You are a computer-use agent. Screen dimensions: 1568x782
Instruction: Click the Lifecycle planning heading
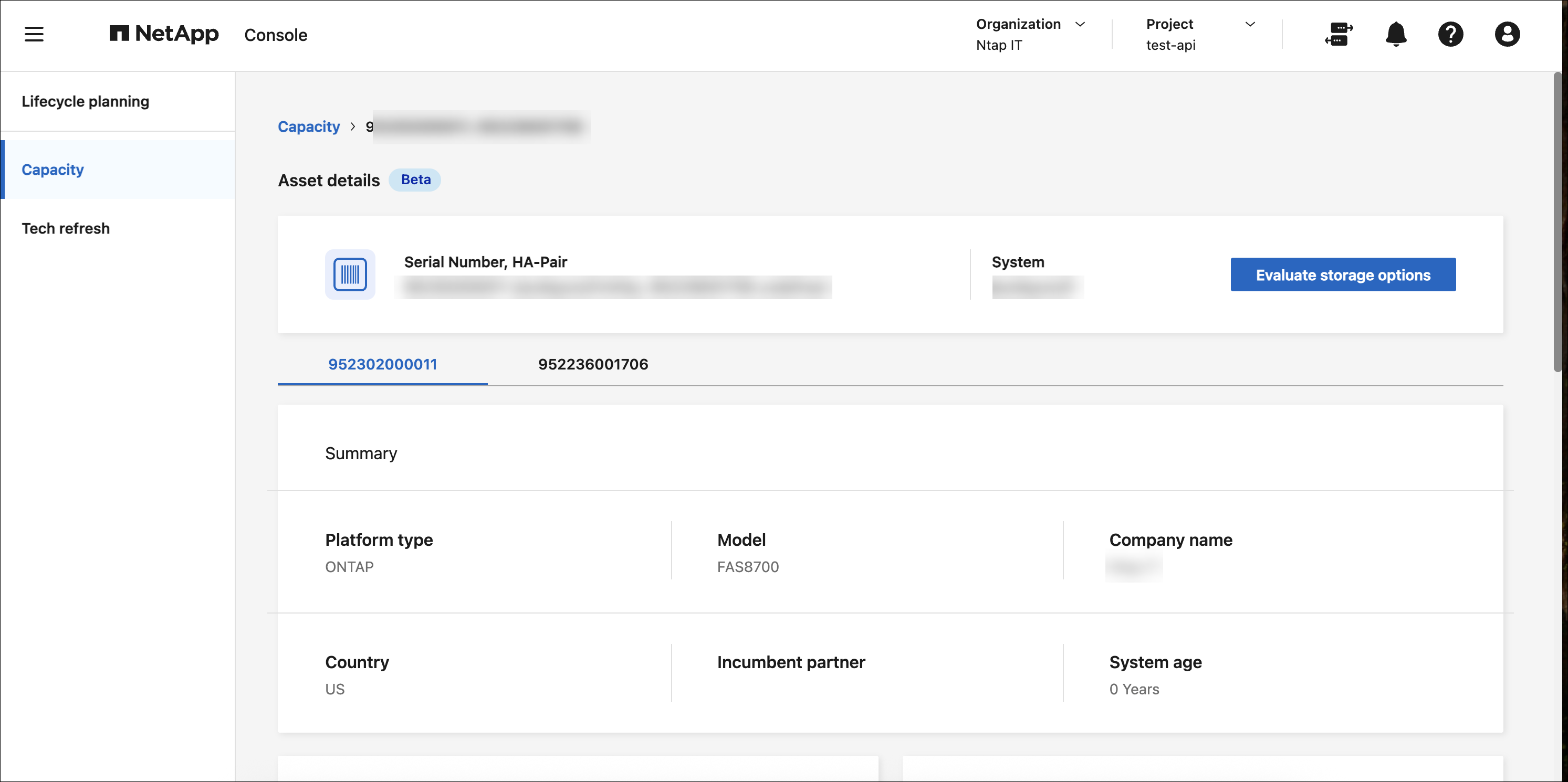pos(85,101)
